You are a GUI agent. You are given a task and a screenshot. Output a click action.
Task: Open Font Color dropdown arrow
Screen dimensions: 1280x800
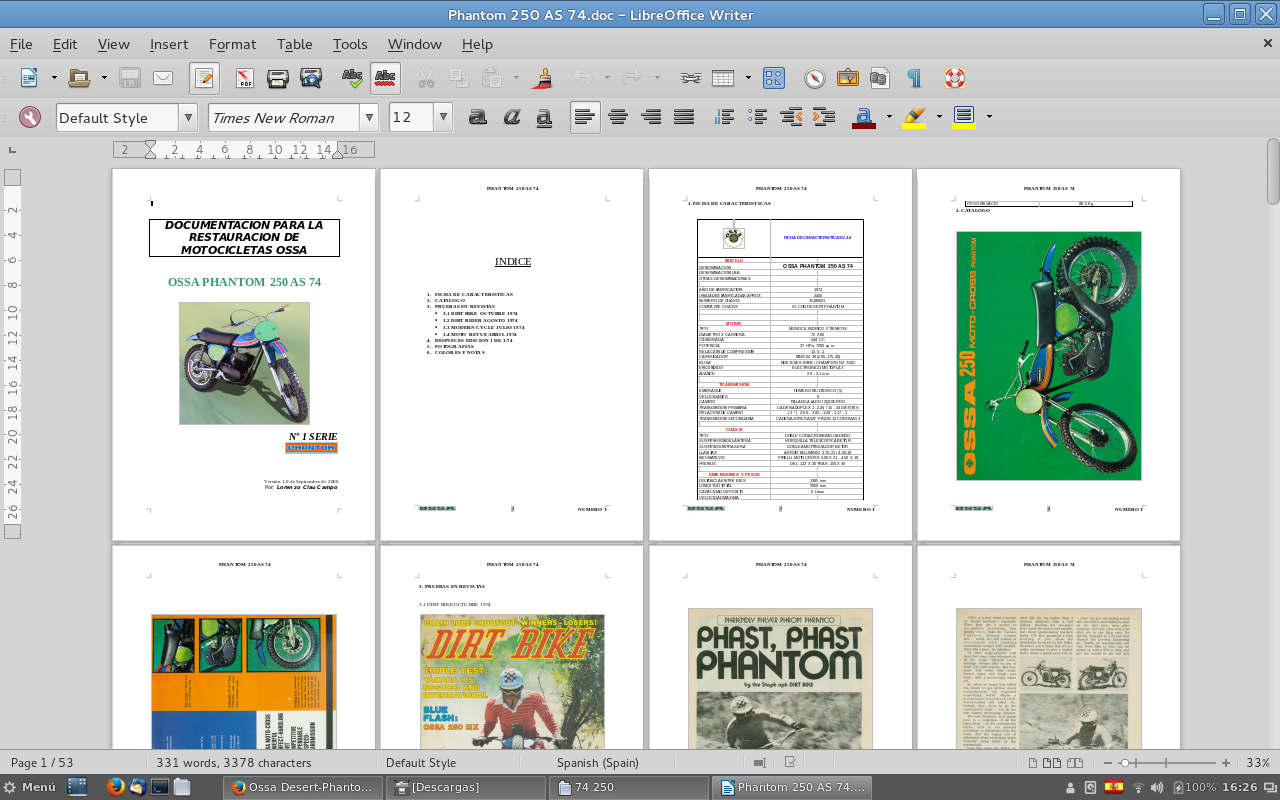click(889, 117)
